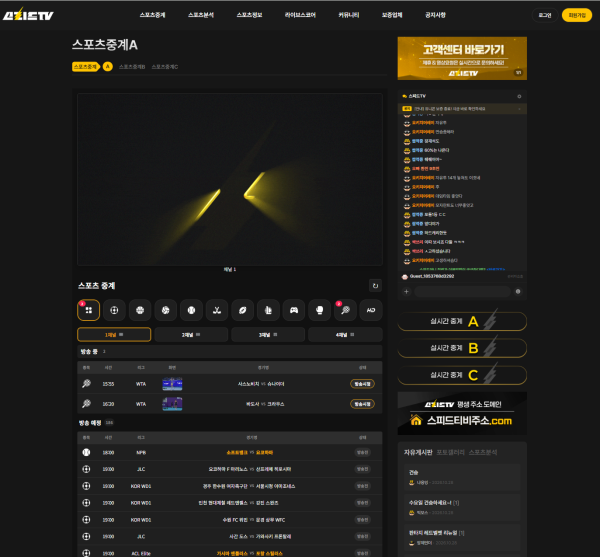Open the 라이브스코어 top menu item
Image resolution: width=600 pixels, height=557 pixels.
coord(300,15)
